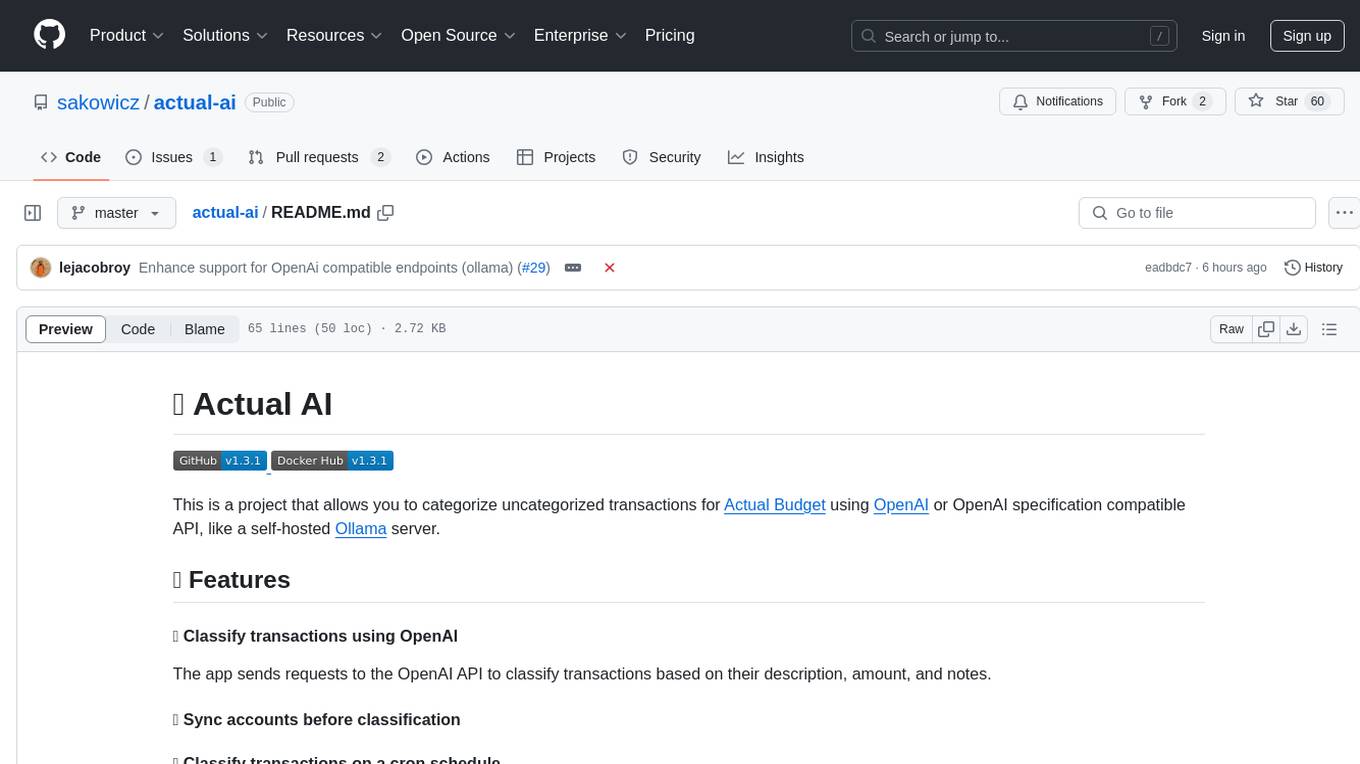Focus the Go to file field
Image resolution: width=1360 pixels, height=764 pixels.
coord(1197,213)
